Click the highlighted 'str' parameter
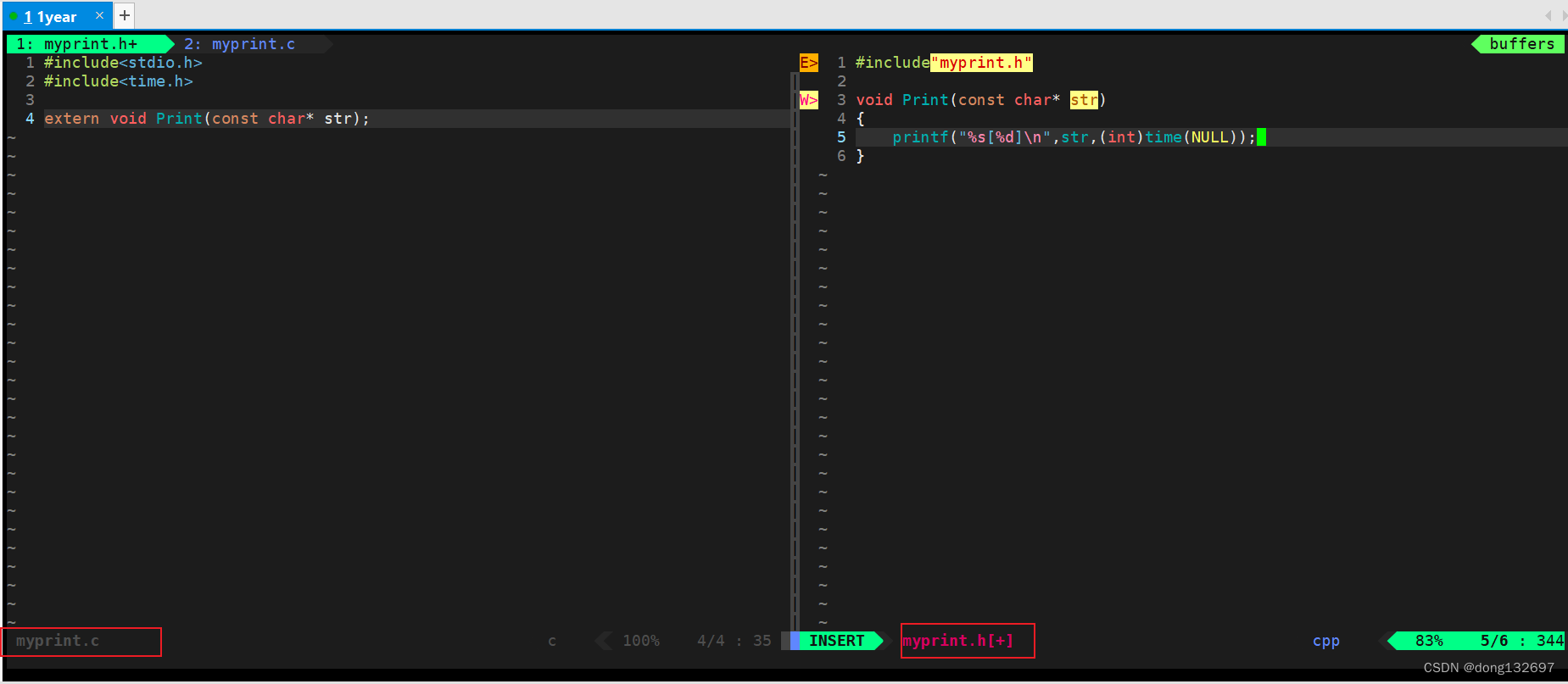Screen dimensions: 1568x684 [1084, 100]
